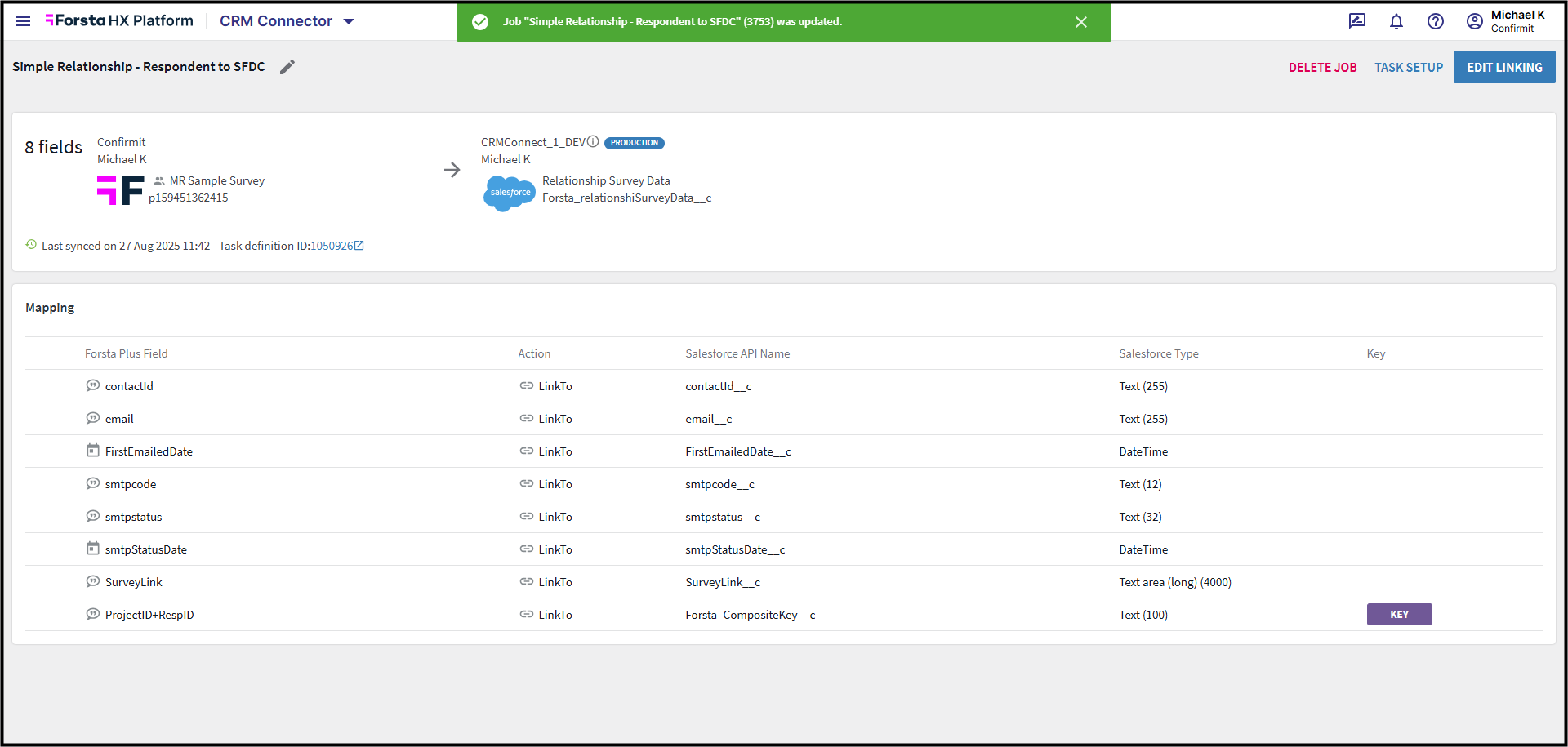Click the green success checkmark icon
Image resolution: width=1568 pixels, height=747 pixels.
(x=480, y=22)
